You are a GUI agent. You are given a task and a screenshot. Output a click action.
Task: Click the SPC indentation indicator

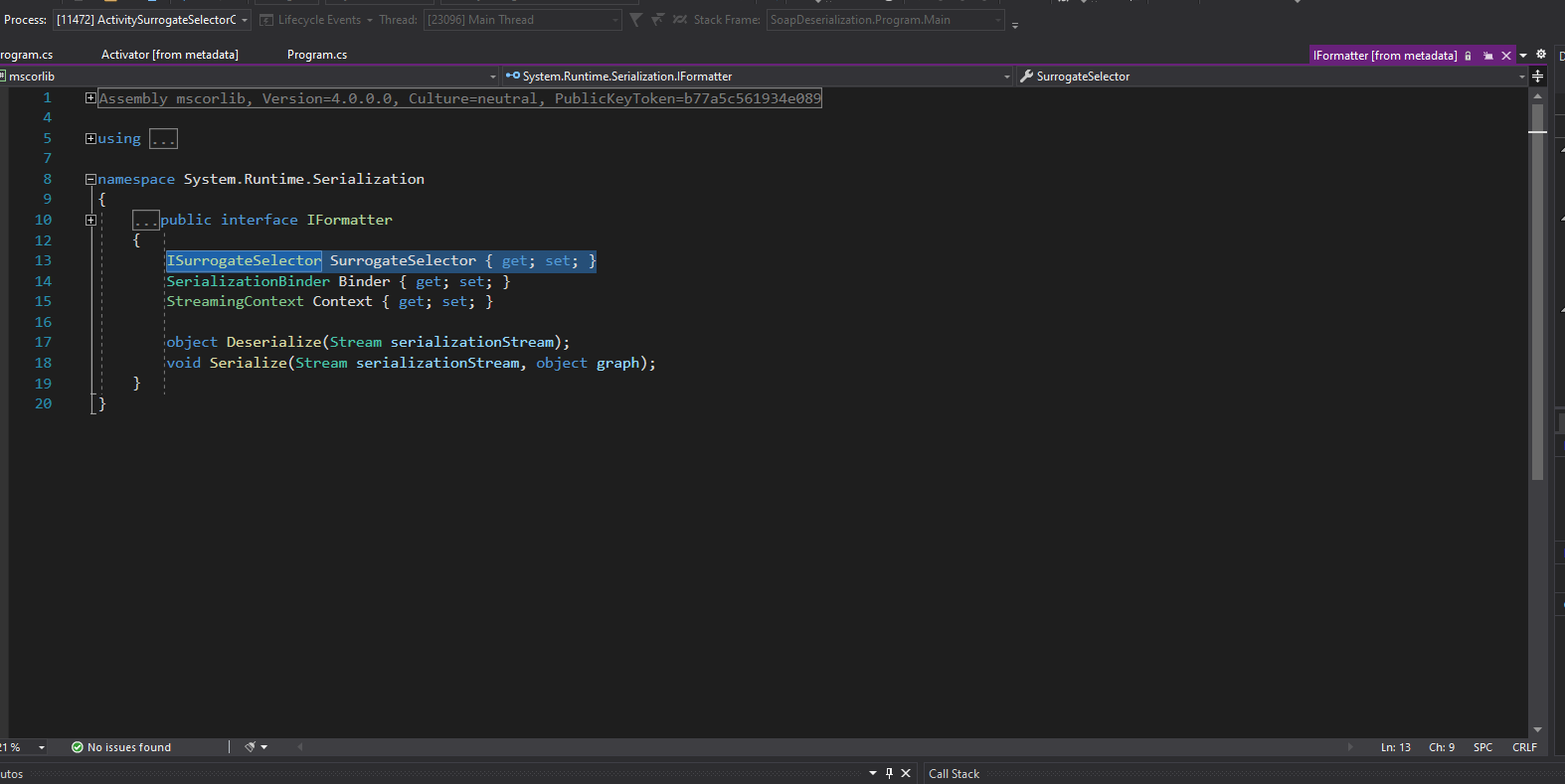click(1482, 747)
